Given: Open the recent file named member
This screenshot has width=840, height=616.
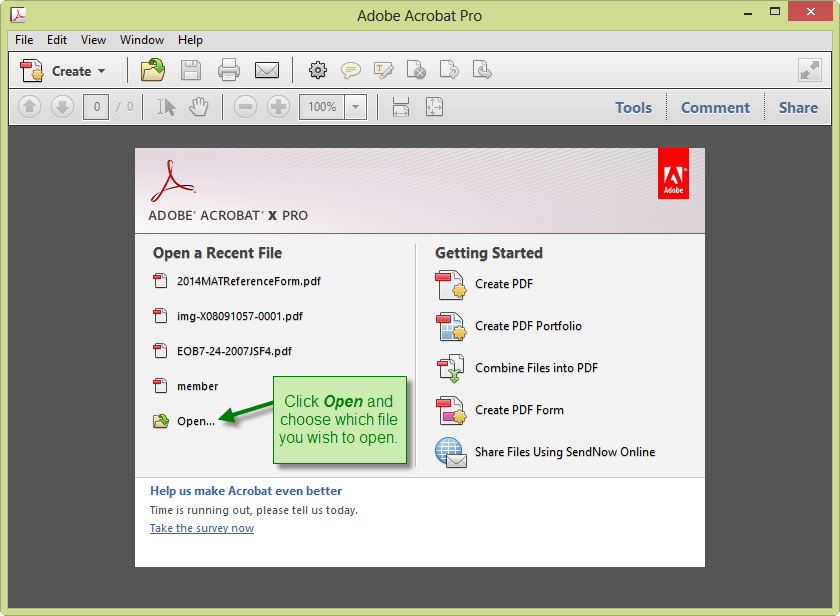Looking at the screenshot, I should (x=185, y=386).
